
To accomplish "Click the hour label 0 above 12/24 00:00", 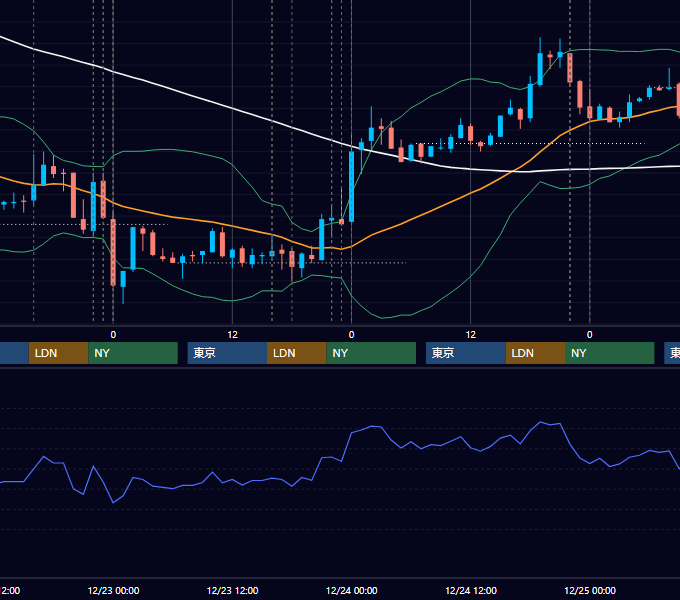I will (351, 335).
